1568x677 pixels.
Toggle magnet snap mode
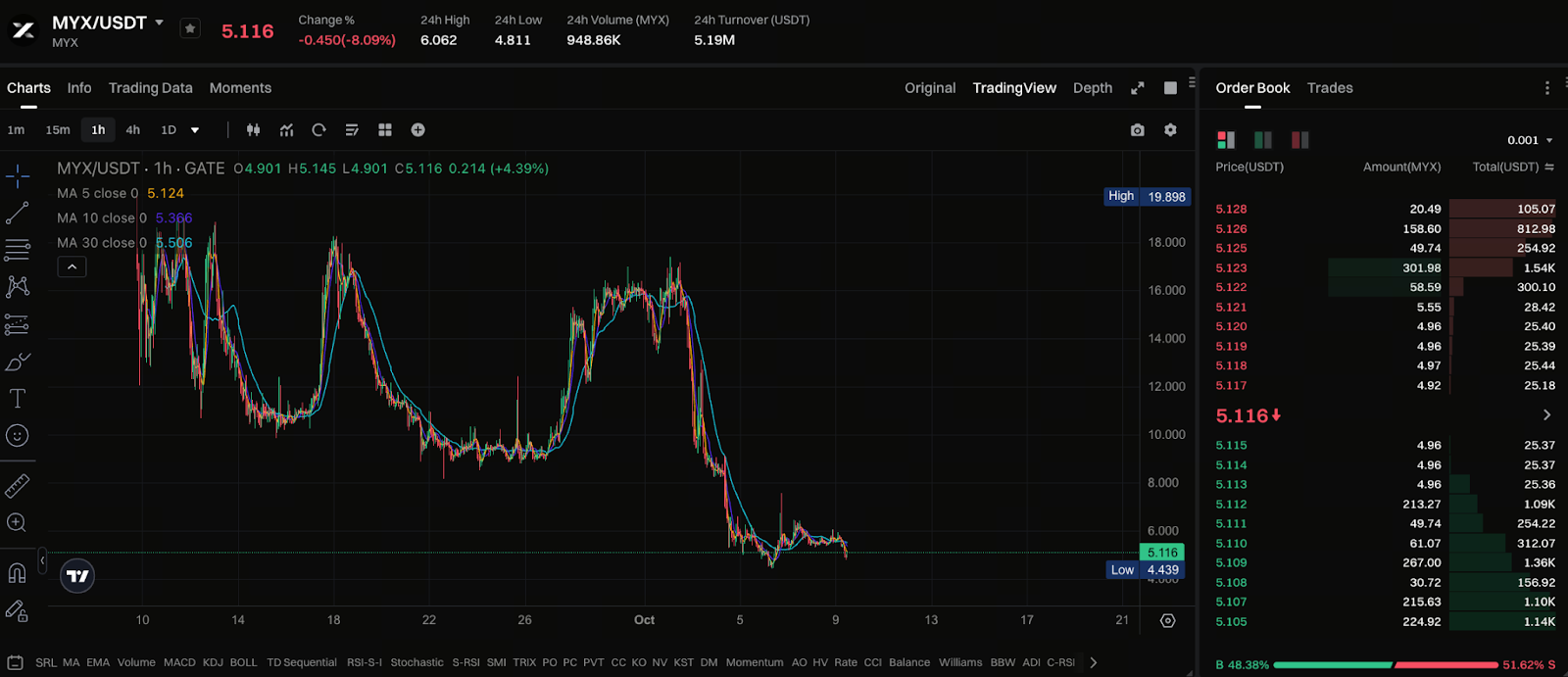click(x=18, y=572)
